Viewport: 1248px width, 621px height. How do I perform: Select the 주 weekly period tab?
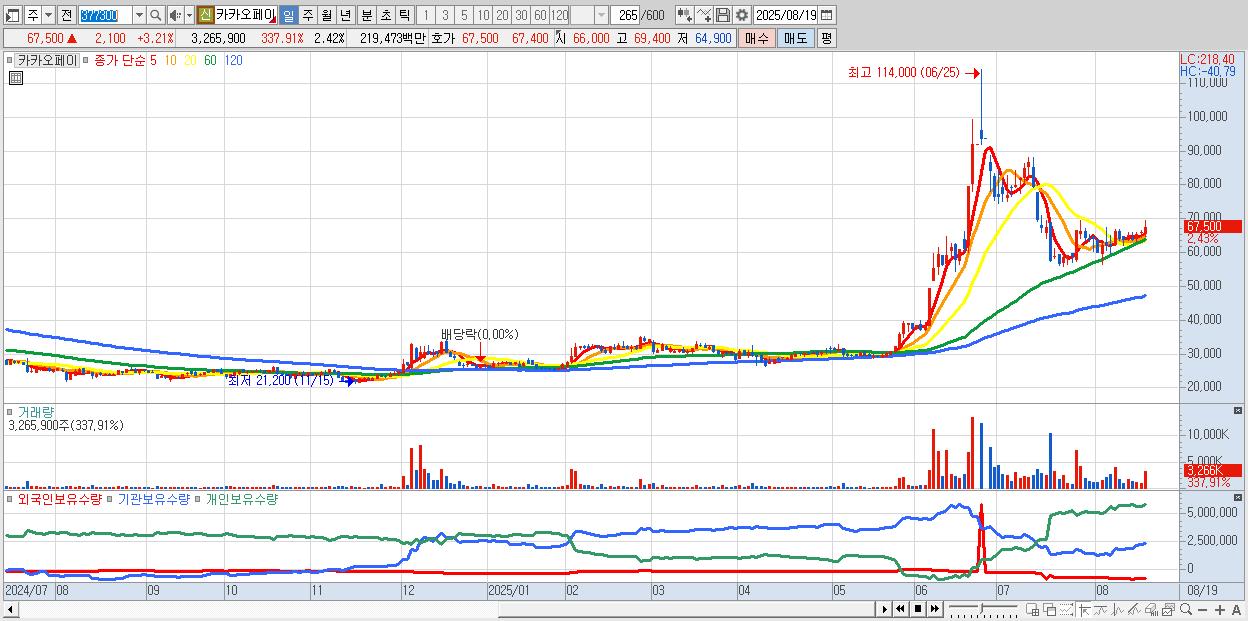306,15
